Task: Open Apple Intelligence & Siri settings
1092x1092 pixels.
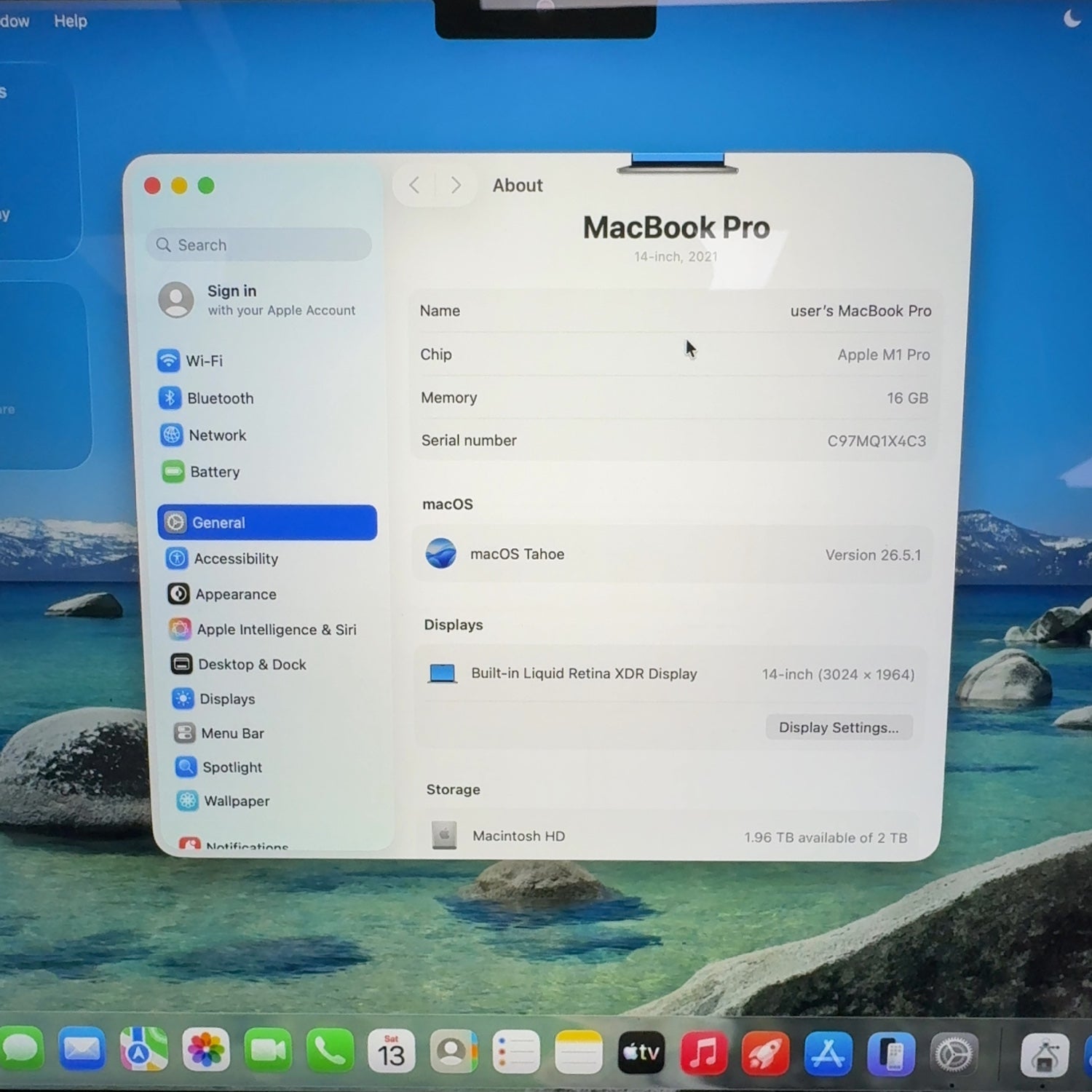Action: pos(263,629)
